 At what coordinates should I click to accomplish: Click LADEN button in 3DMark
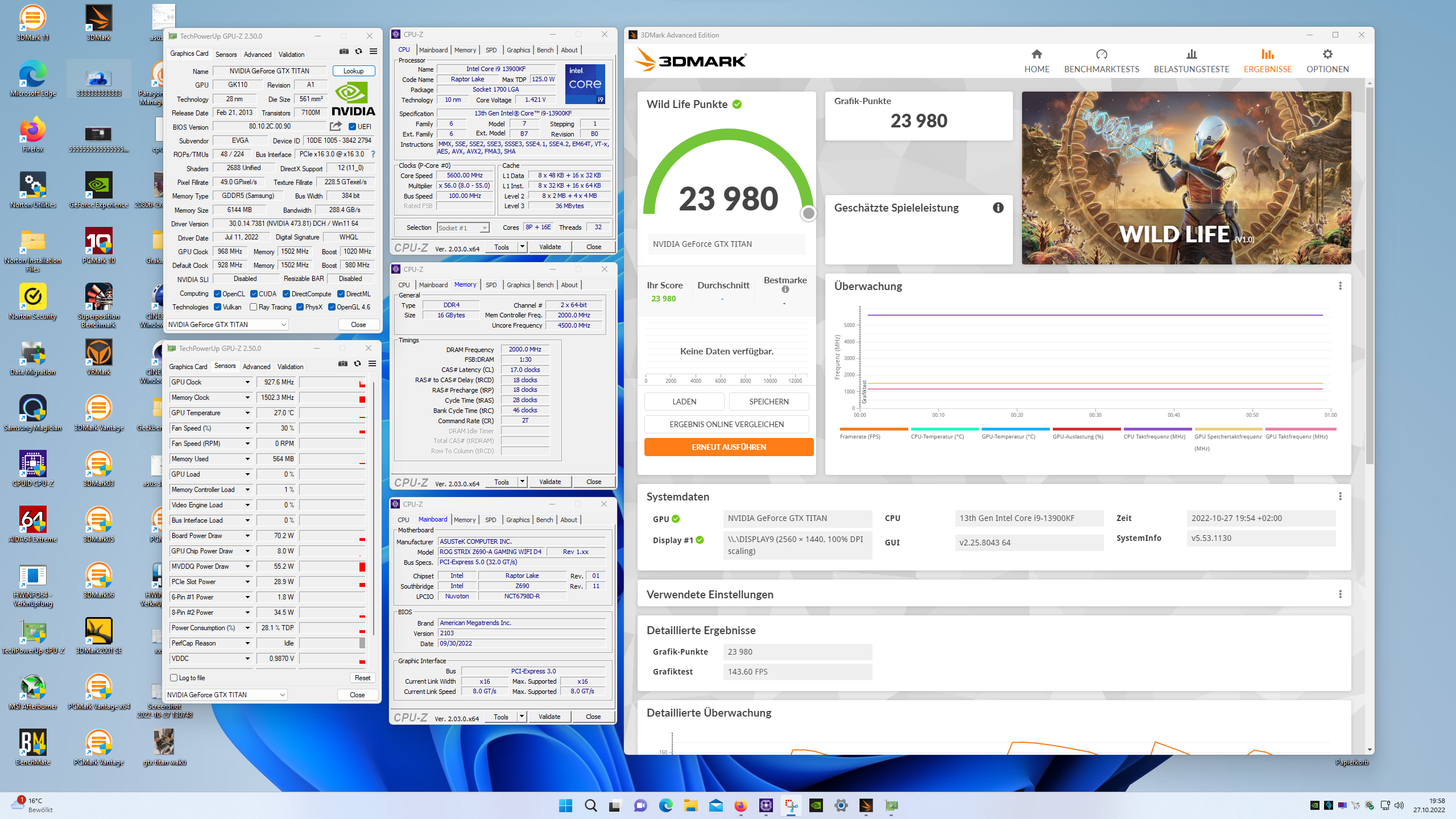click(x=684, y=402)
